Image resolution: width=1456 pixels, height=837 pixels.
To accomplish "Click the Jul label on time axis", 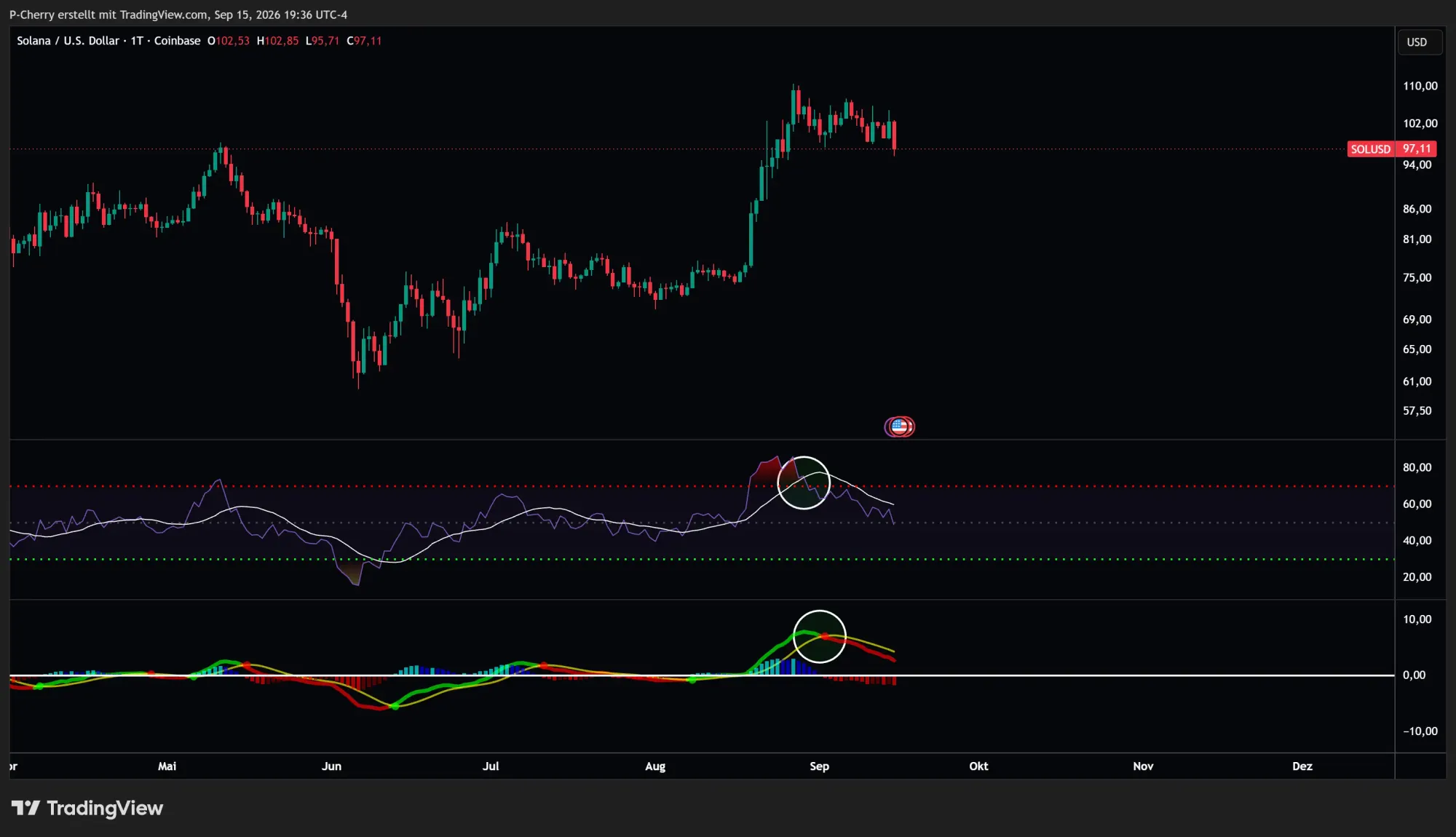I will tap(491, 766).
